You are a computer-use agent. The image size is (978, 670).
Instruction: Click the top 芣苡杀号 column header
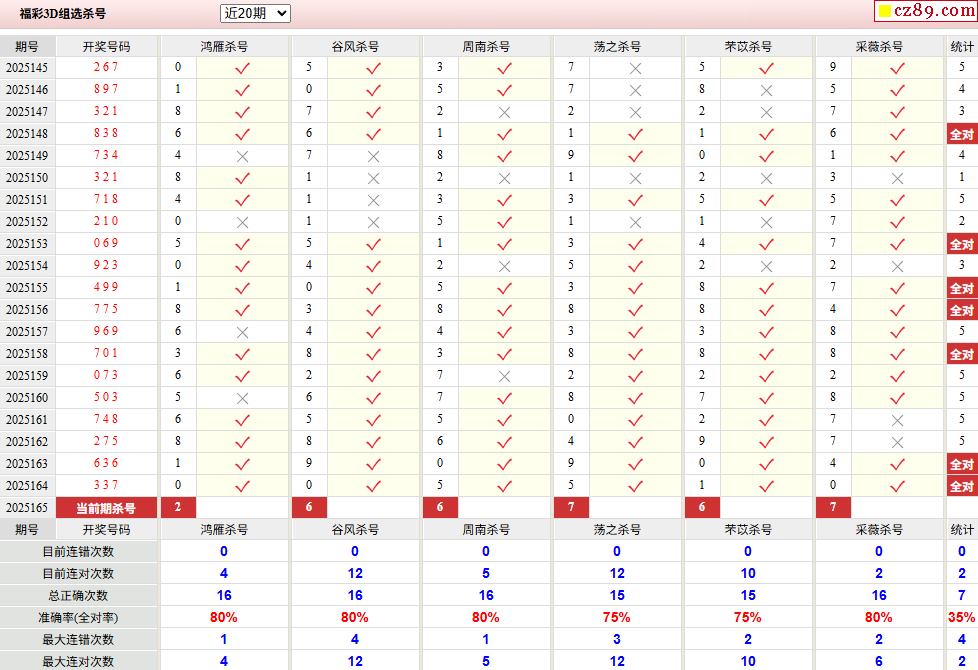tap(748, 46)
